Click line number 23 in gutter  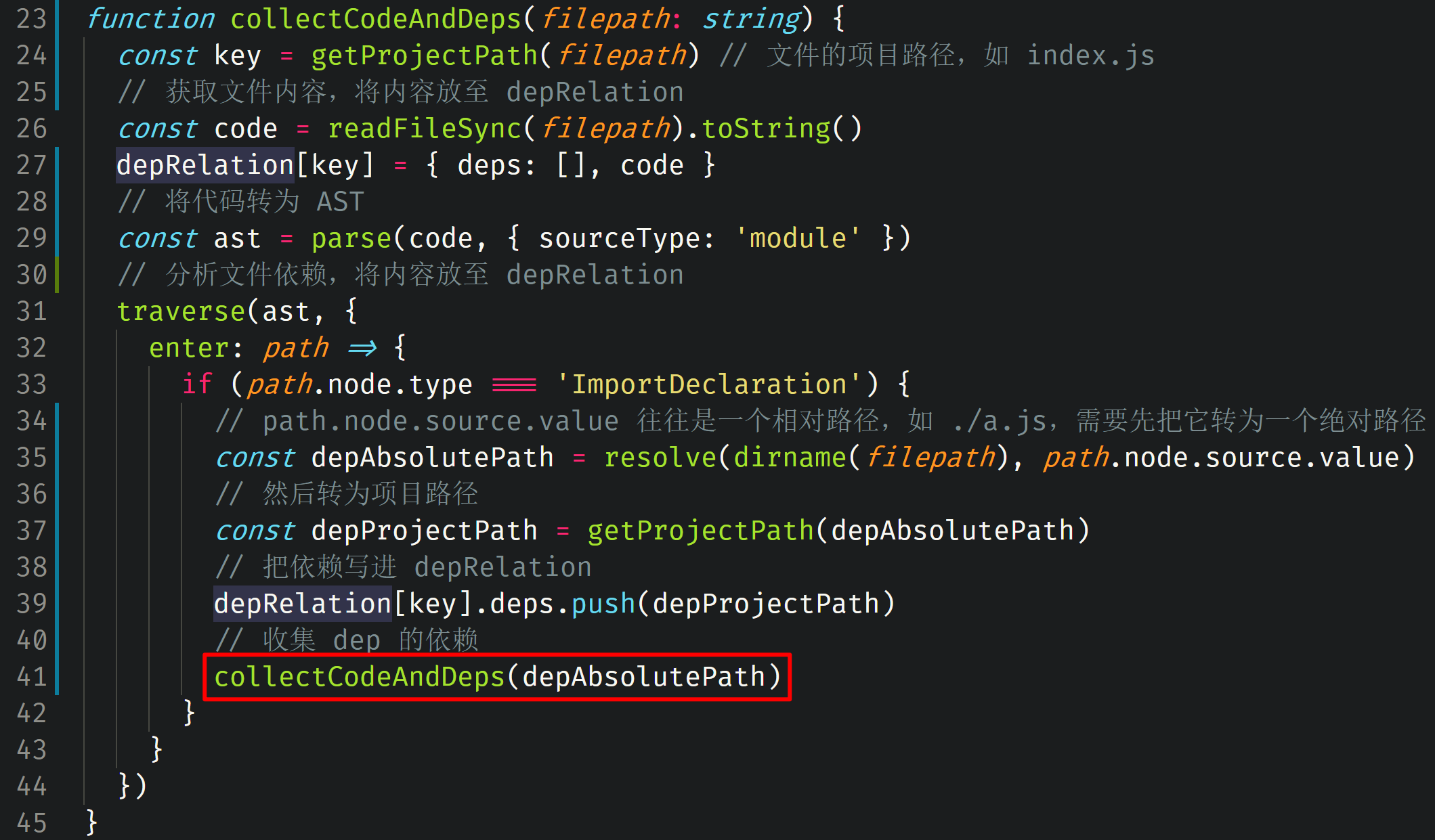coord(32,19)
